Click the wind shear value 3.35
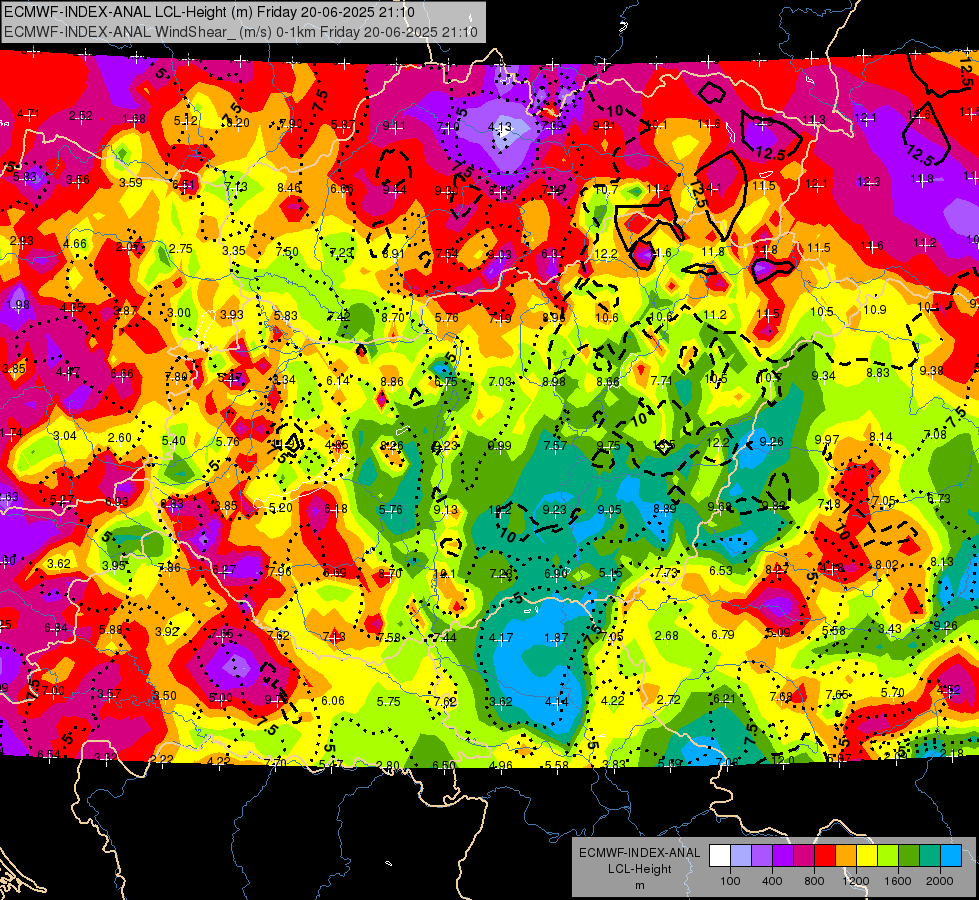The width and height of the screenshot is (979, 900). coord(234,250)
